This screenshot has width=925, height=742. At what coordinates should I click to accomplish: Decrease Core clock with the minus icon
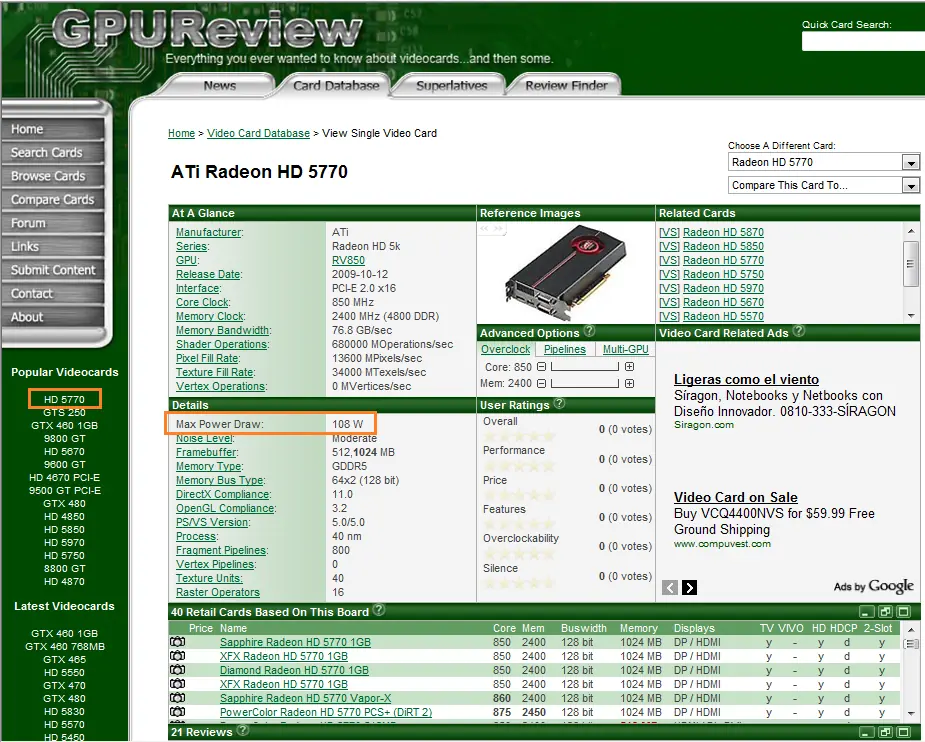point(541,367)
